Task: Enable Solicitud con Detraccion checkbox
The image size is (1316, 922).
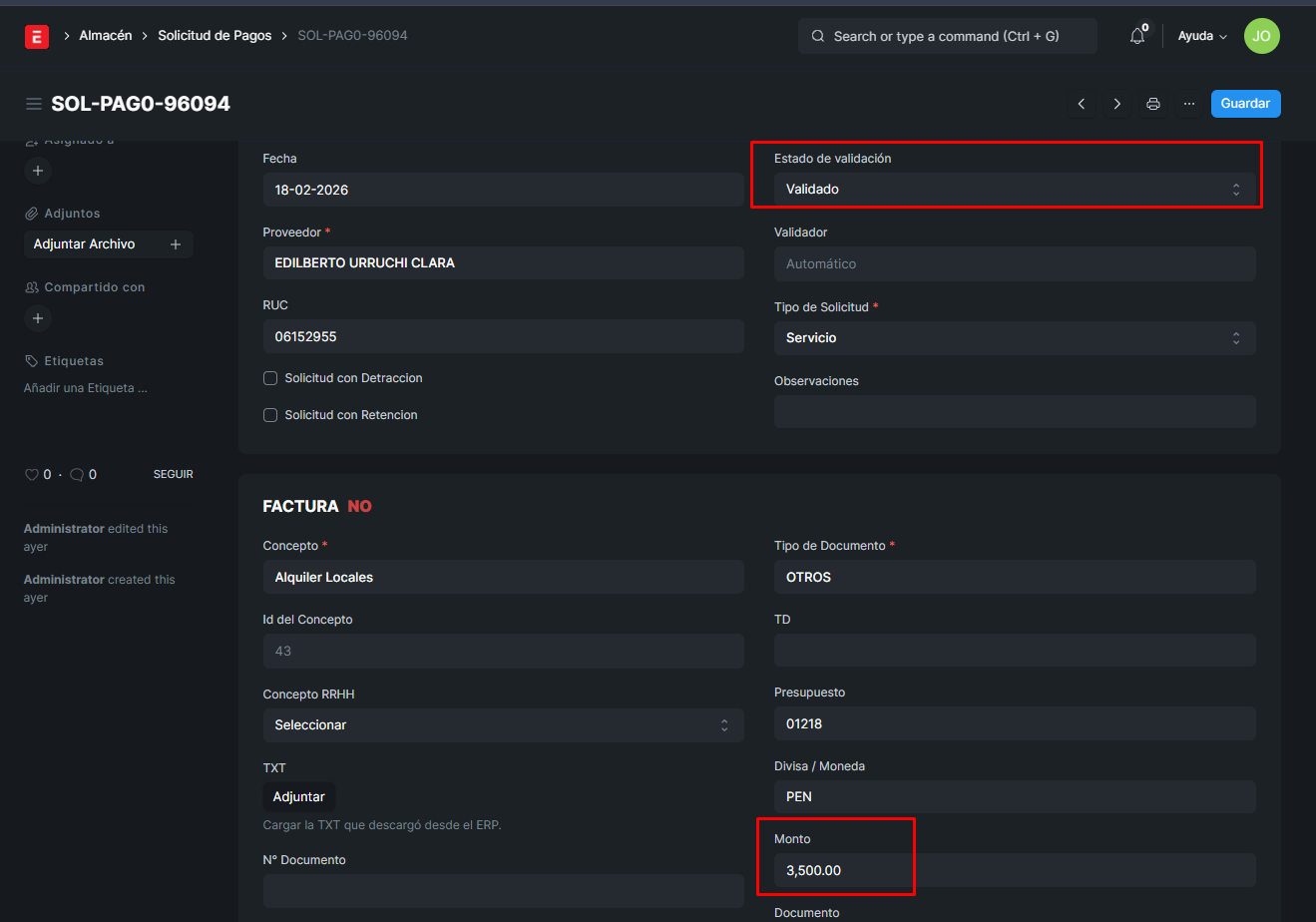Action: tap(270, 378)
